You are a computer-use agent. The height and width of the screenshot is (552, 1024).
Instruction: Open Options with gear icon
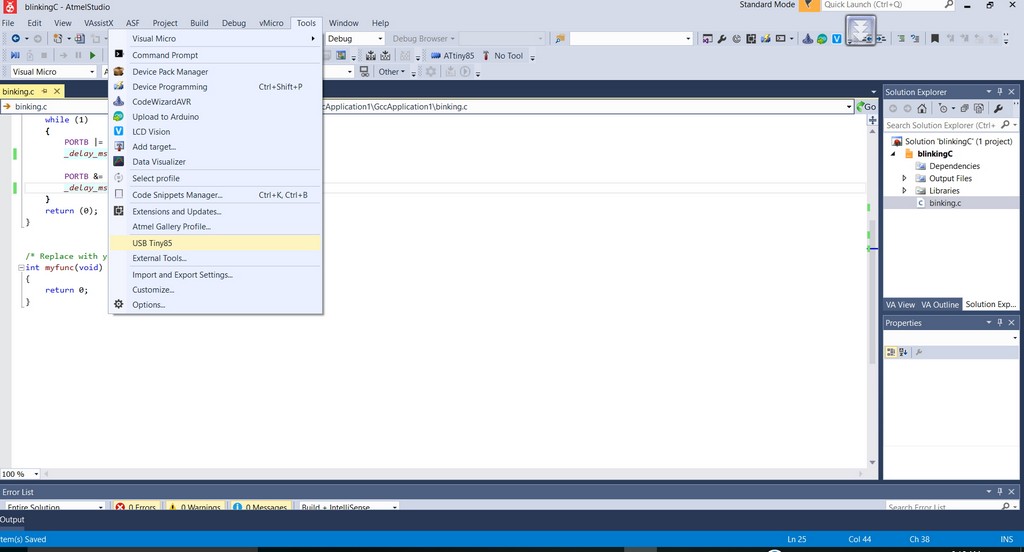pyautogui.click(x=216, y=305)
